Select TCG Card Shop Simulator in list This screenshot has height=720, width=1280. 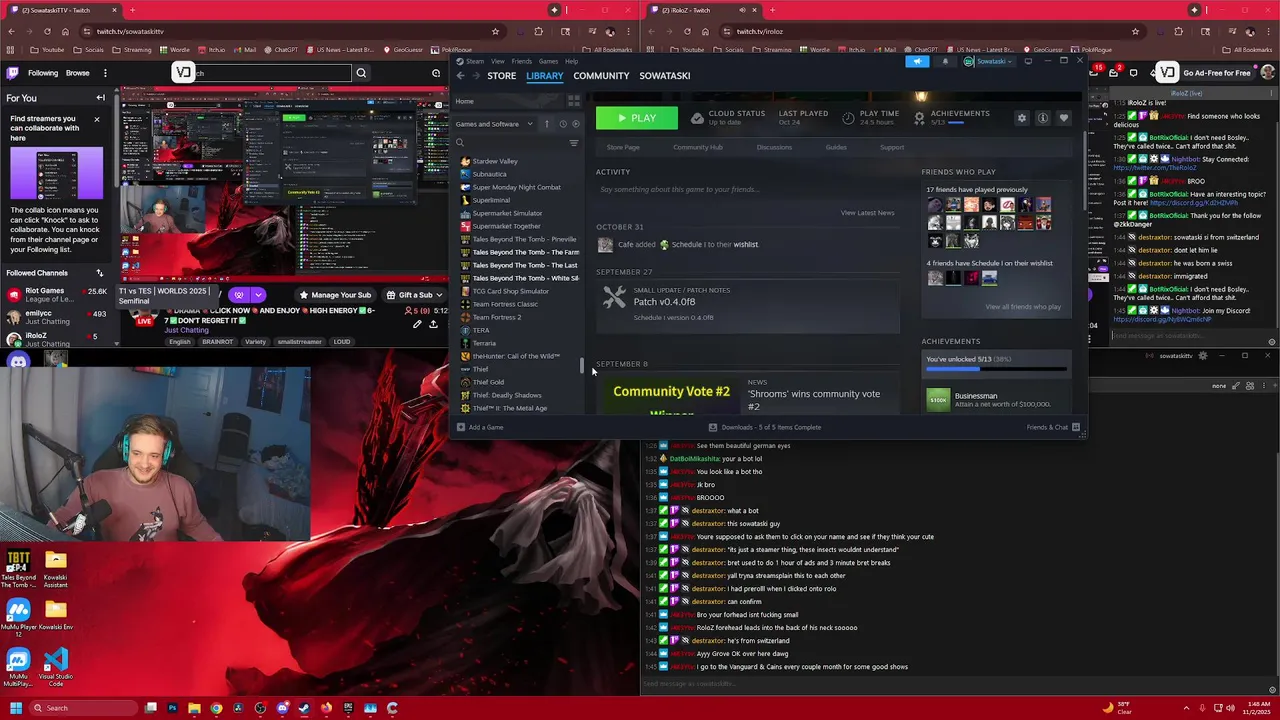tap(510, 291)
